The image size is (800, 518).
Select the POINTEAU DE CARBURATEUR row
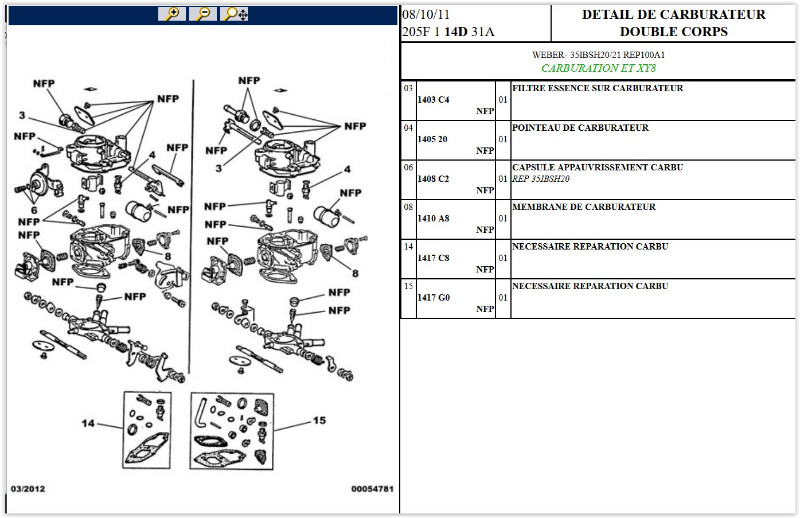580,128
